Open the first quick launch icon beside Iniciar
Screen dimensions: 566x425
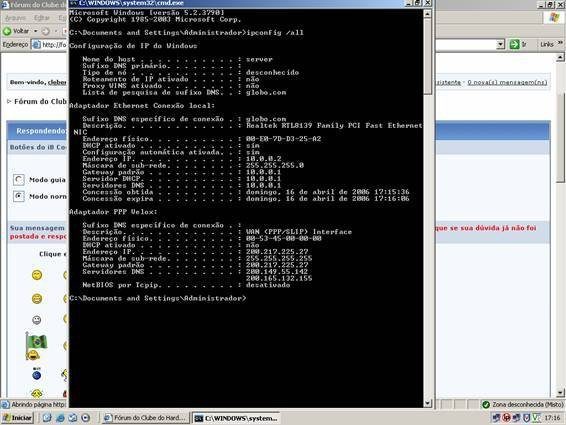click(47, 418)
